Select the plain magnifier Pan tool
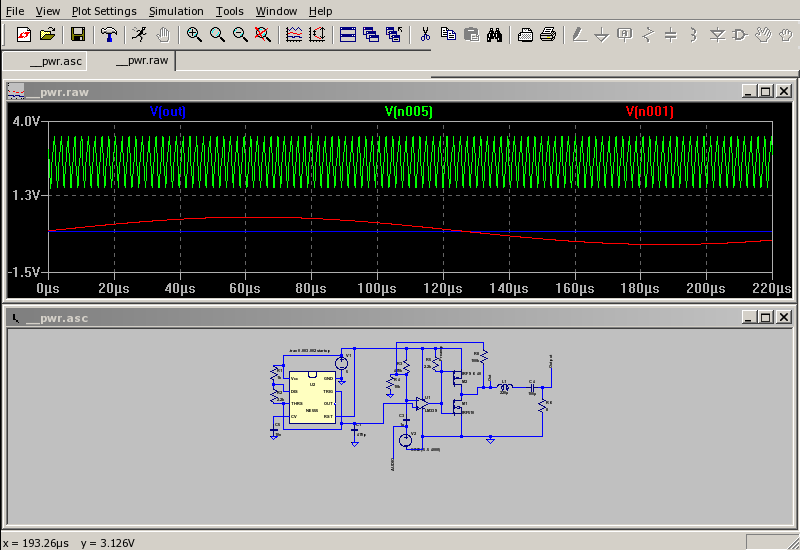The width and height of the screenshot is (800, 550). coord(217,35)
